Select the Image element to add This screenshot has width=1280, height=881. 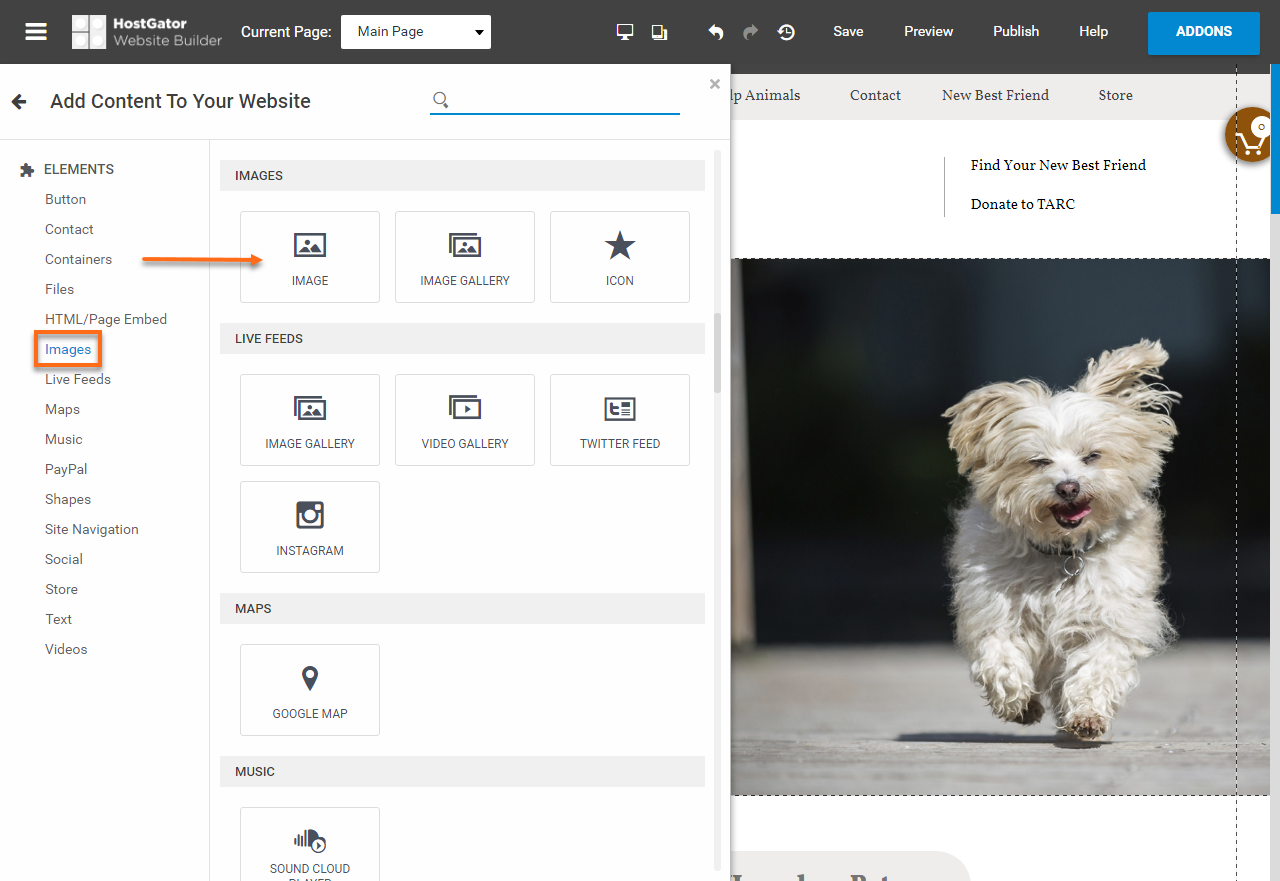309,256
